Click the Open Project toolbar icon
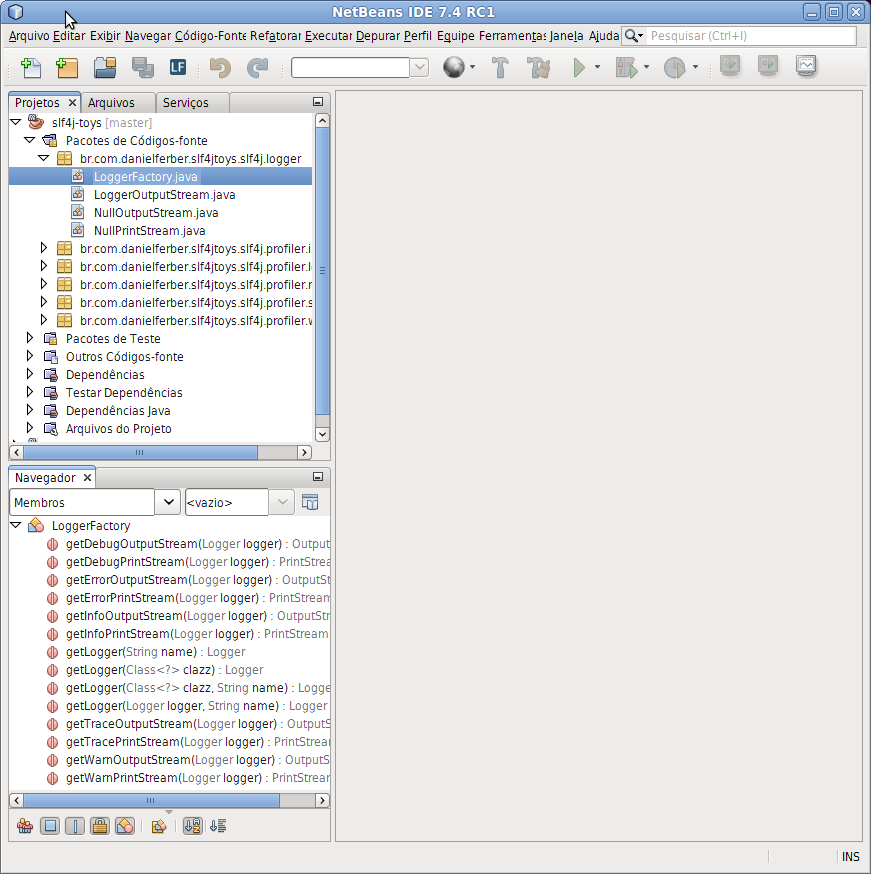871x874 pixels. (105, 67)
